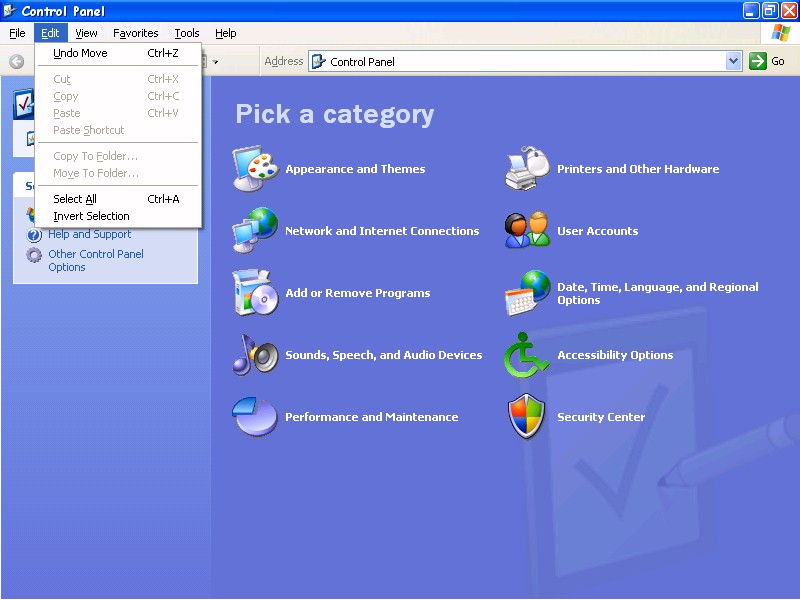Click the Sounds, Speech, and Audio Devices icon
Image resolution: width=800 pixels, height=600 pixels.
coord(255,355)
